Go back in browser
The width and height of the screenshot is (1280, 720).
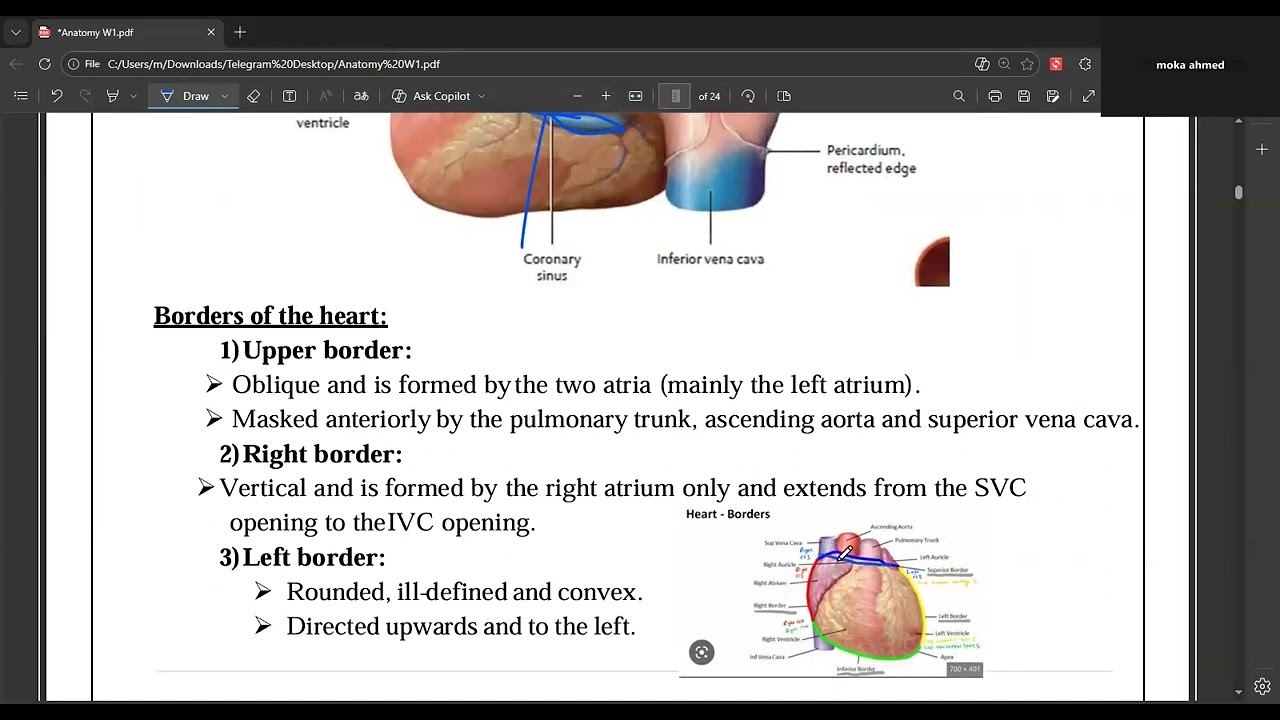coord(15,64)
